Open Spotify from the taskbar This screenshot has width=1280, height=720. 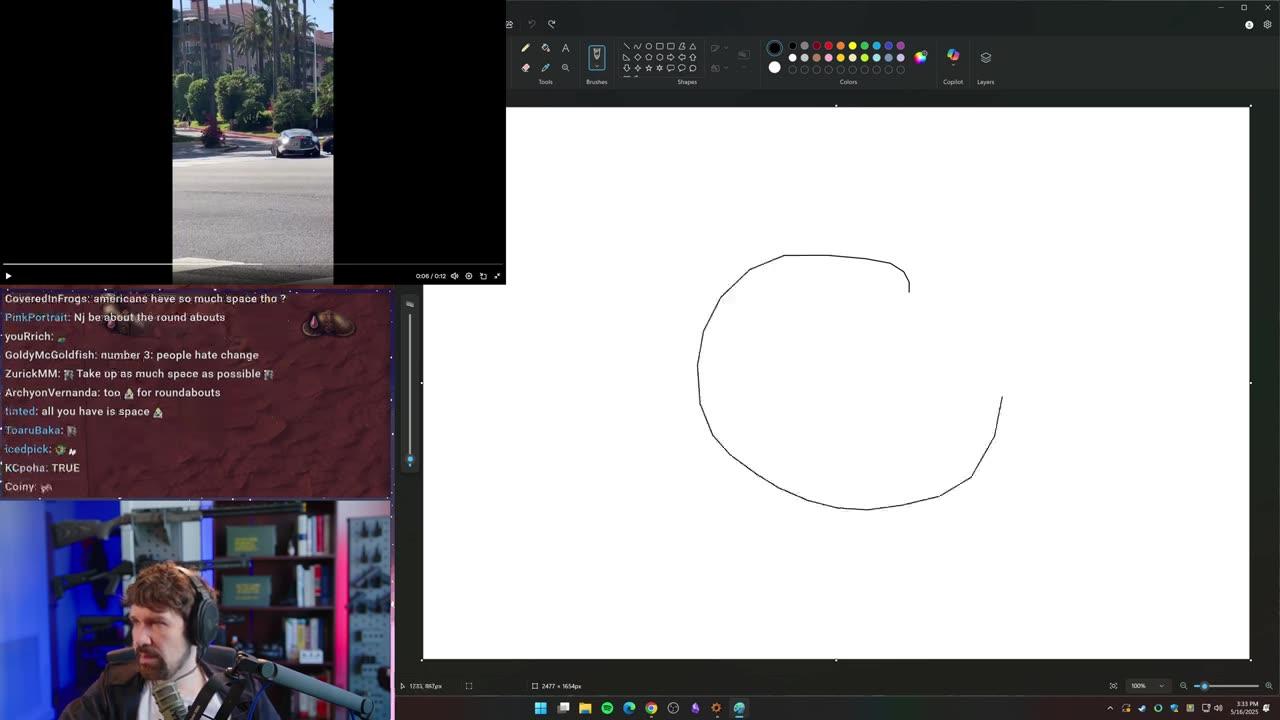607,708
